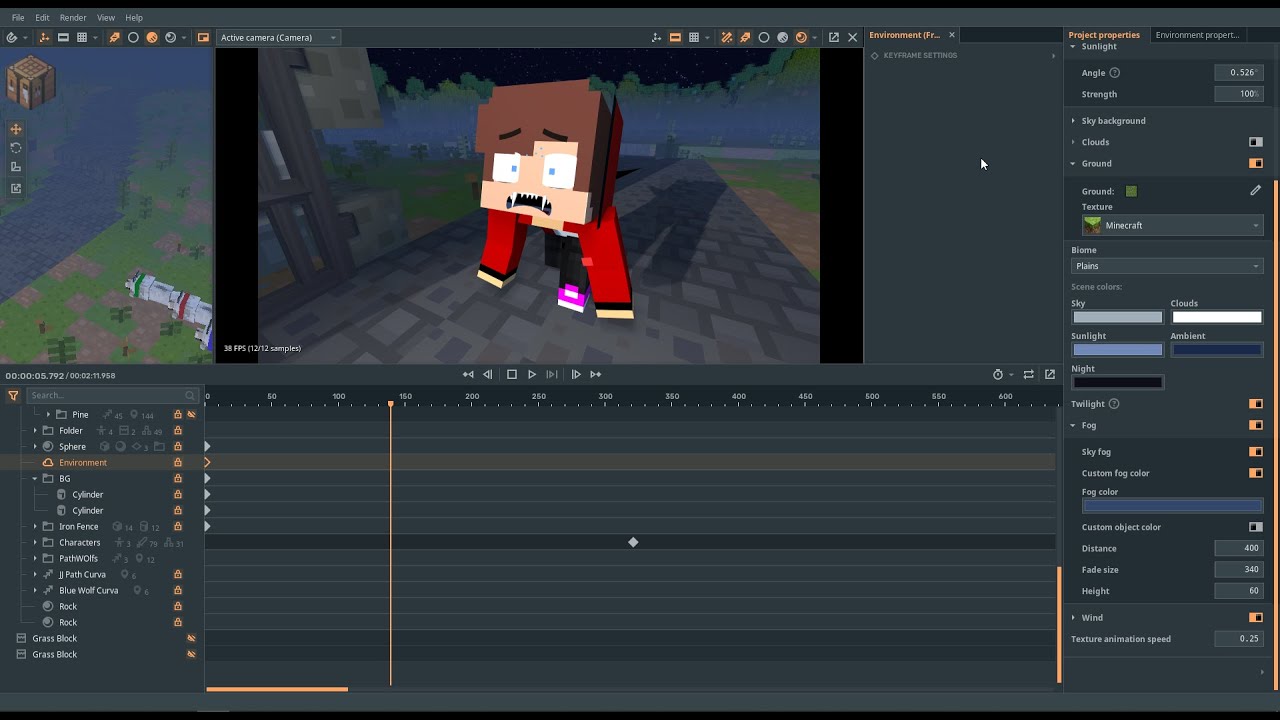Open the File menu
1280x720 pixels.
coord(18,18)
